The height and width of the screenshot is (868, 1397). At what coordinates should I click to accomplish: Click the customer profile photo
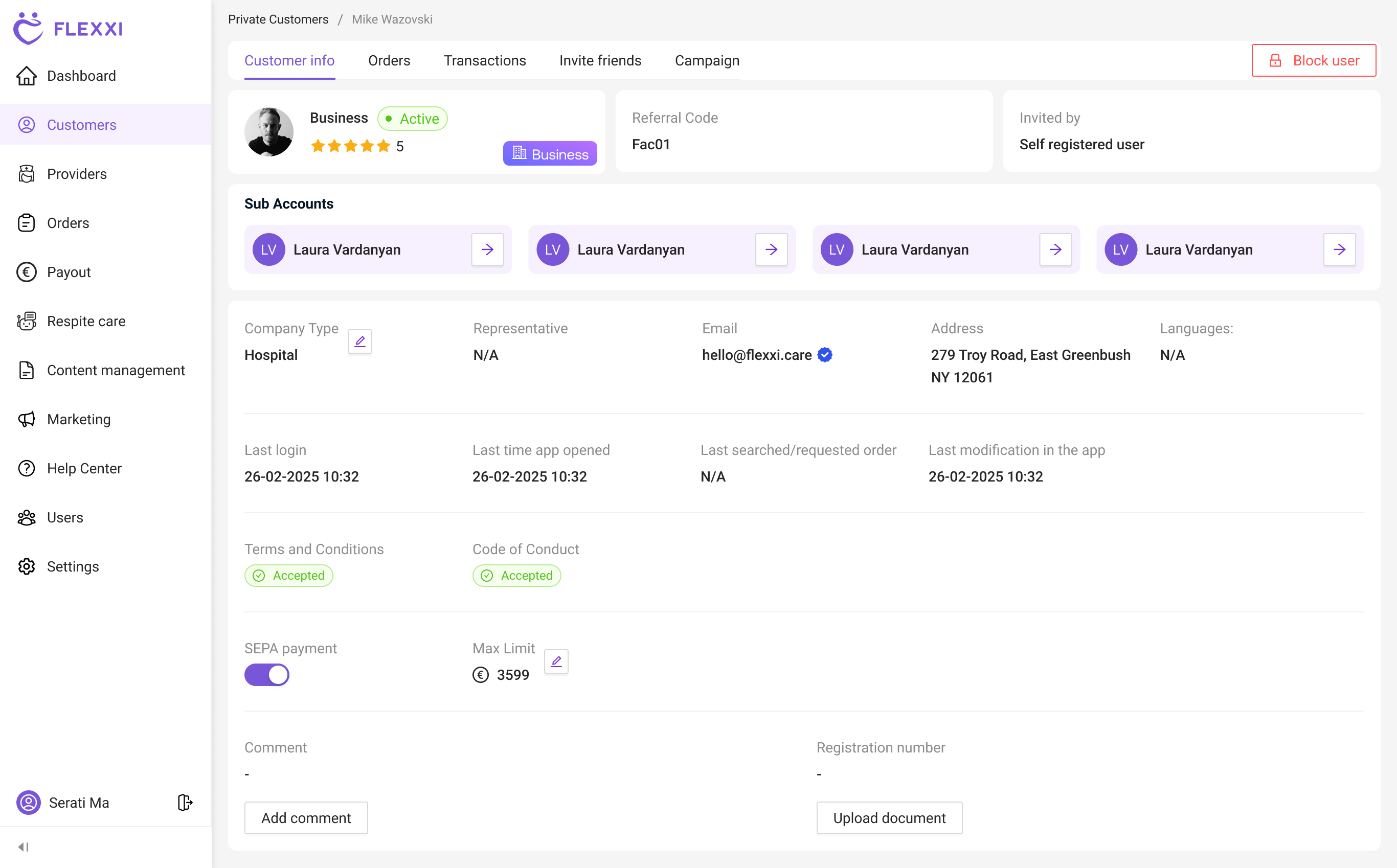tap(269, 131)
